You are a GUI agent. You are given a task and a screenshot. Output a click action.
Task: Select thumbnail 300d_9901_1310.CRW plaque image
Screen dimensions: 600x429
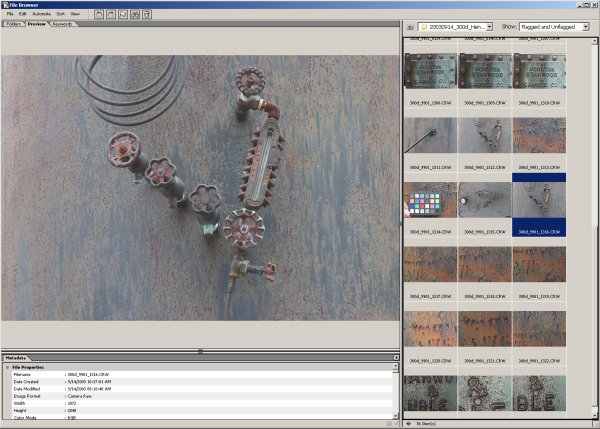click(x=539, y=71)
